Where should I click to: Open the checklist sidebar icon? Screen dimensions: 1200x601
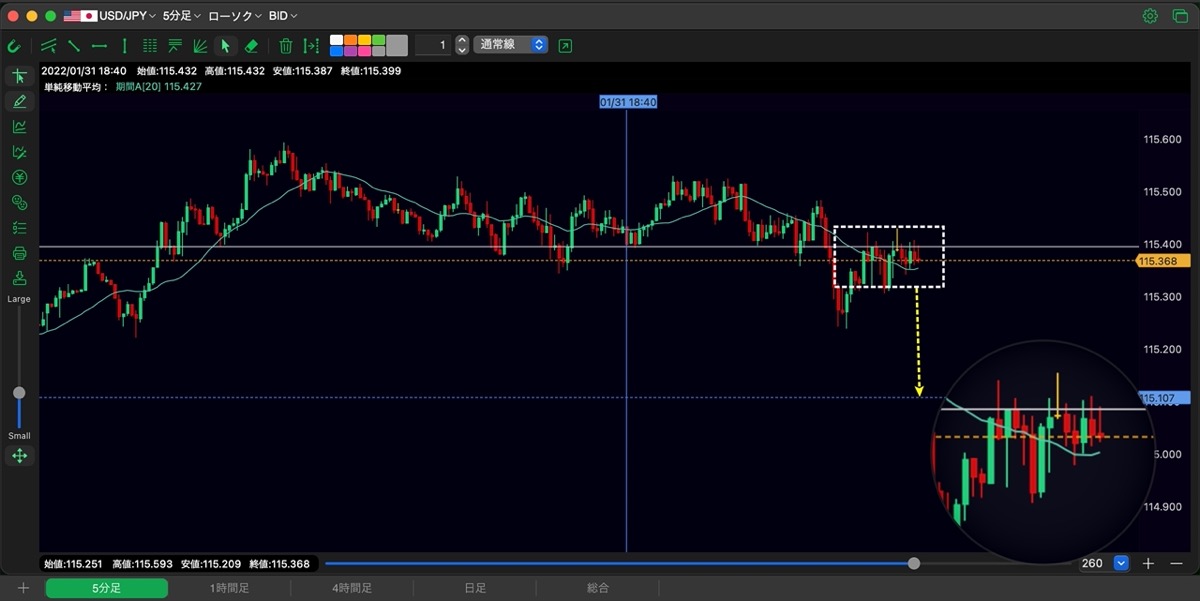coord(19,228)
